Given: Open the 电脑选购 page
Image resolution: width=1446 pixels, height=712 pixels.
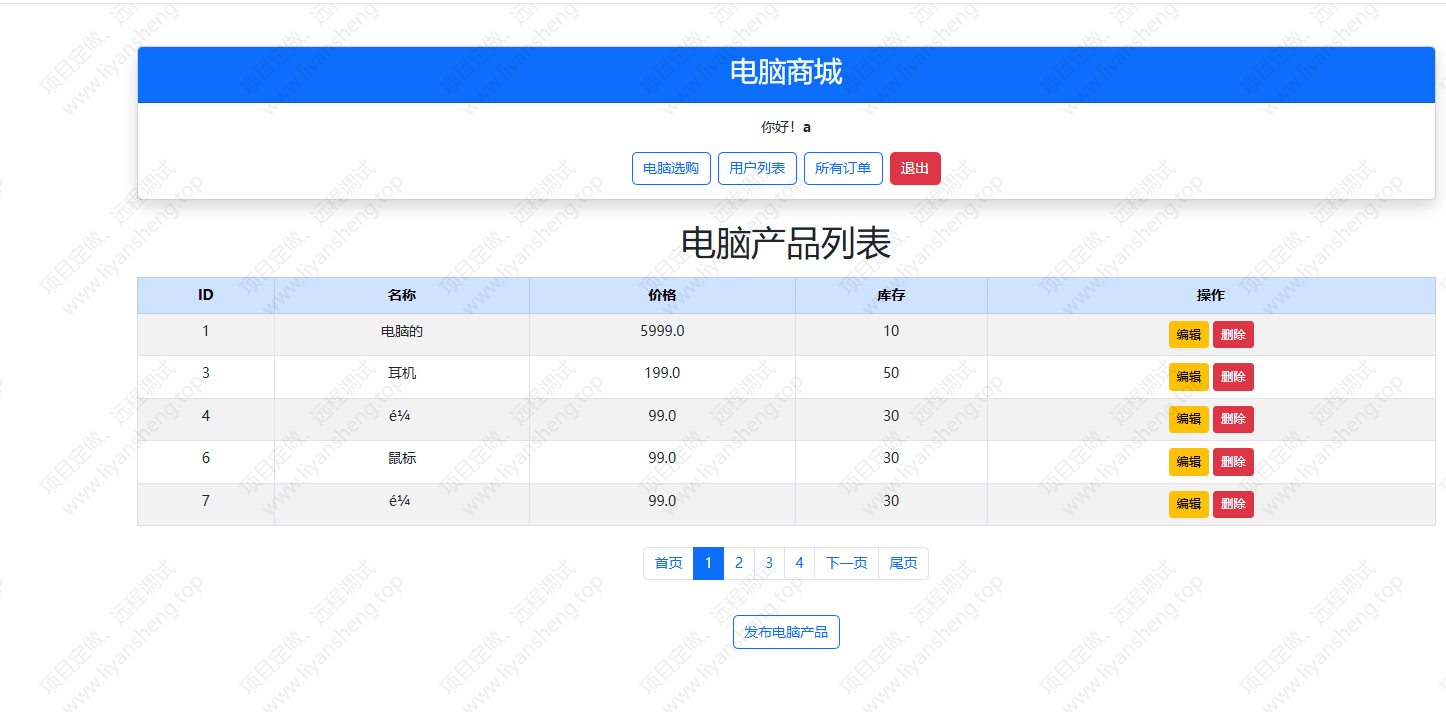Looking at the screenshot, I should coord(671,168).
